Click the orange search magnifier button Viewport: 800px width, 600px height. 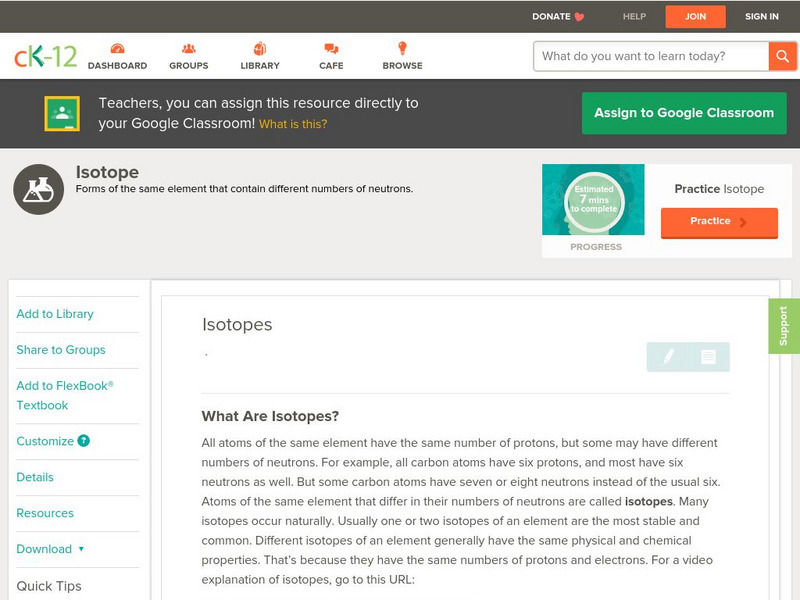tap(782, 56)
